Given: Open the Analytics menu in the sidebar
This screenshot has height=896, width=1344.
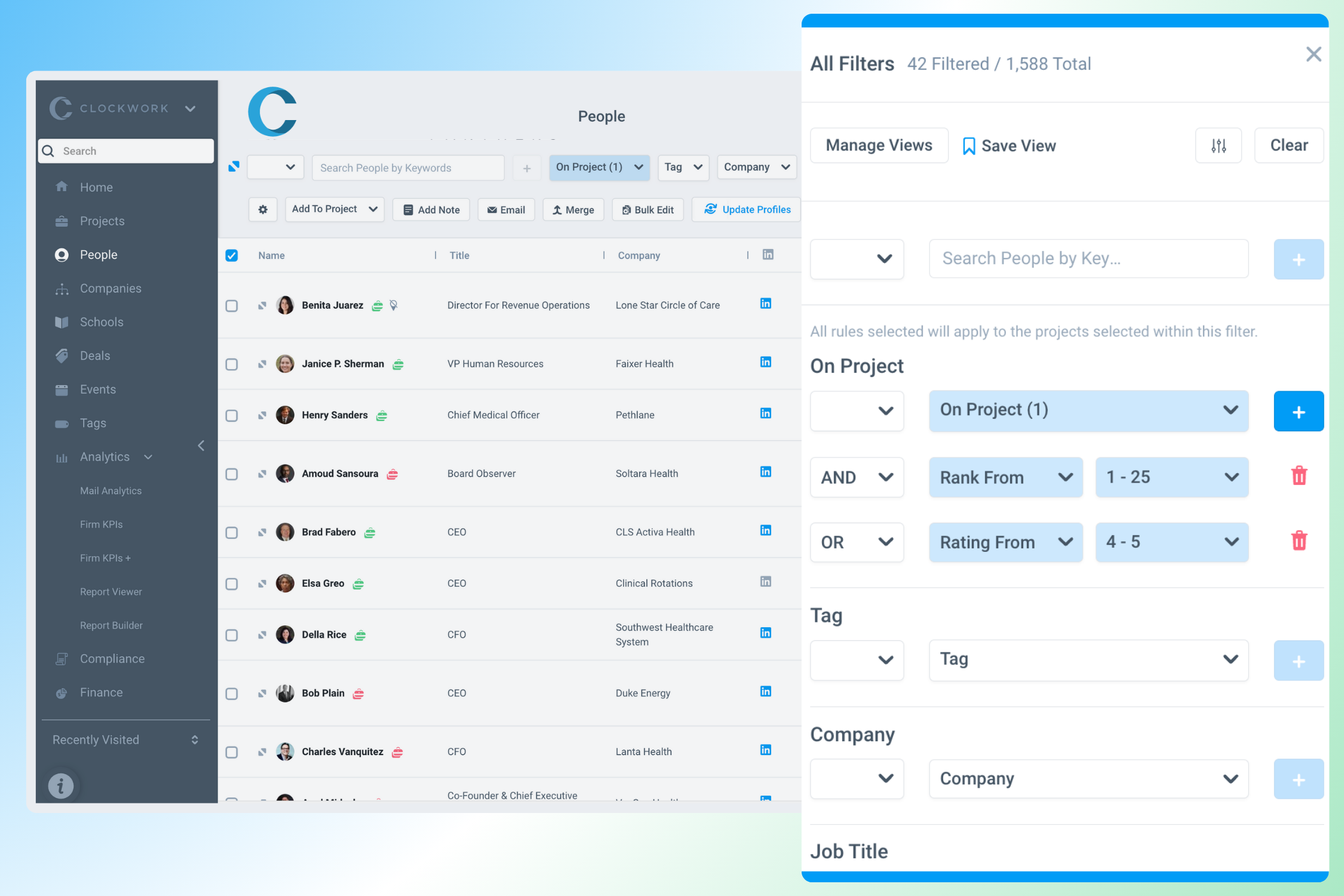Looking at the screenshot, I should (104, 457).
